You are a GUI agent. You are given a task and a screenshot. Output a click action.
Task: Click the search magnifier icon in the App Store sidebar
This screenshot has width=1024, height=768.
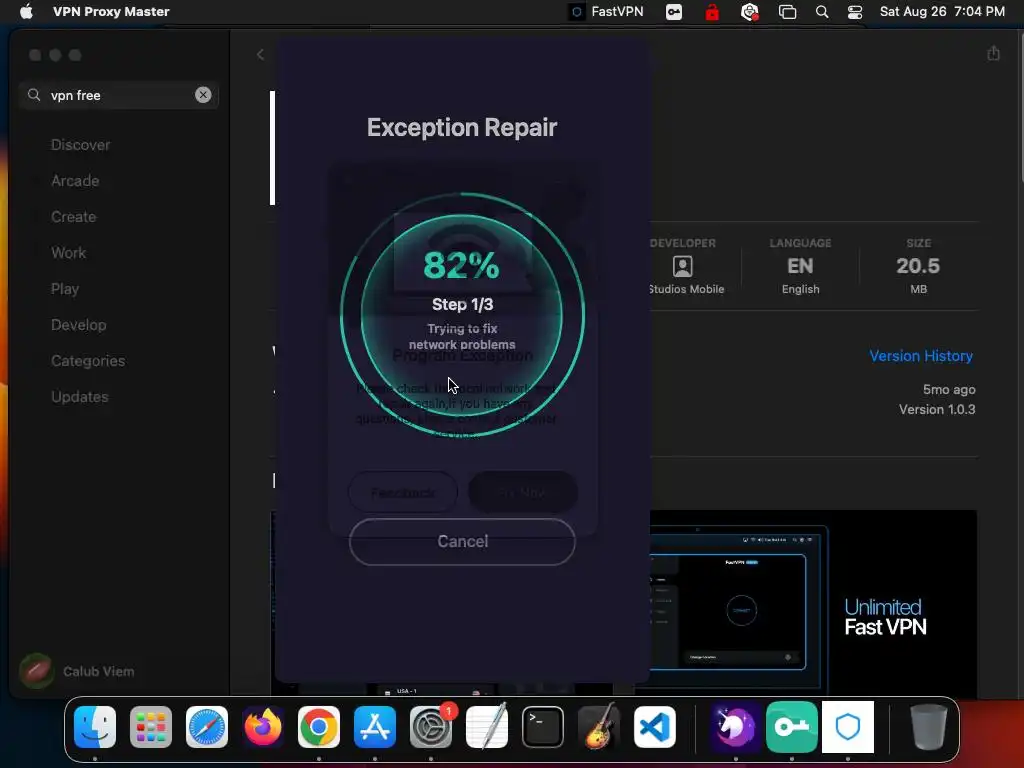34,95
